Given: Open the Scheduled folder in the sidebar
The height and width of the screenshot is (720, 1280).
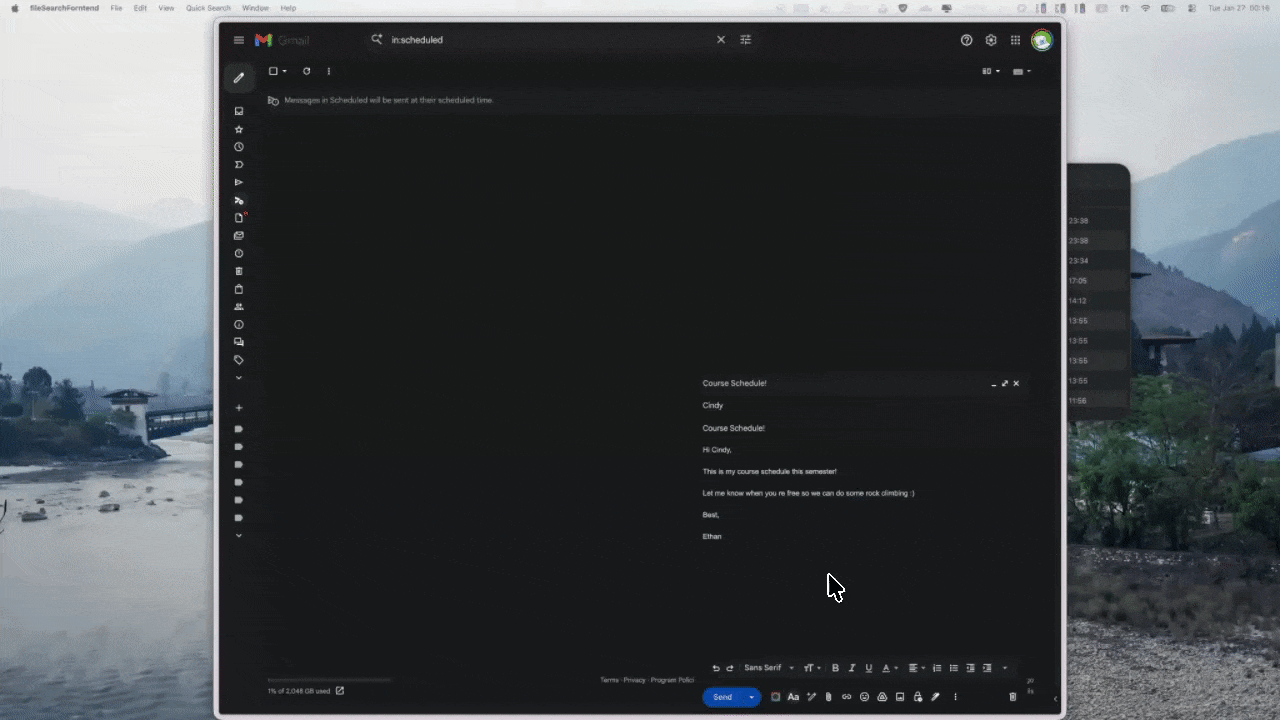Looking at the screenshot, I should (x=238, y=202).
